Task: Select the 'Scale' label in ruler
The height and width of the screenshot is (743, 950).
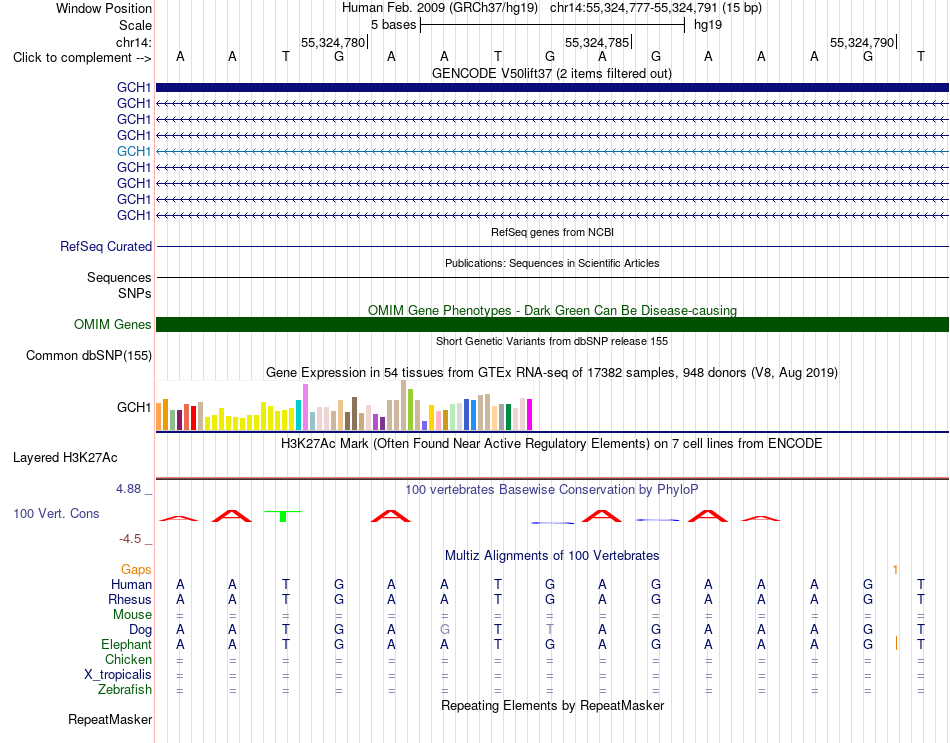Action: (135, 25)
